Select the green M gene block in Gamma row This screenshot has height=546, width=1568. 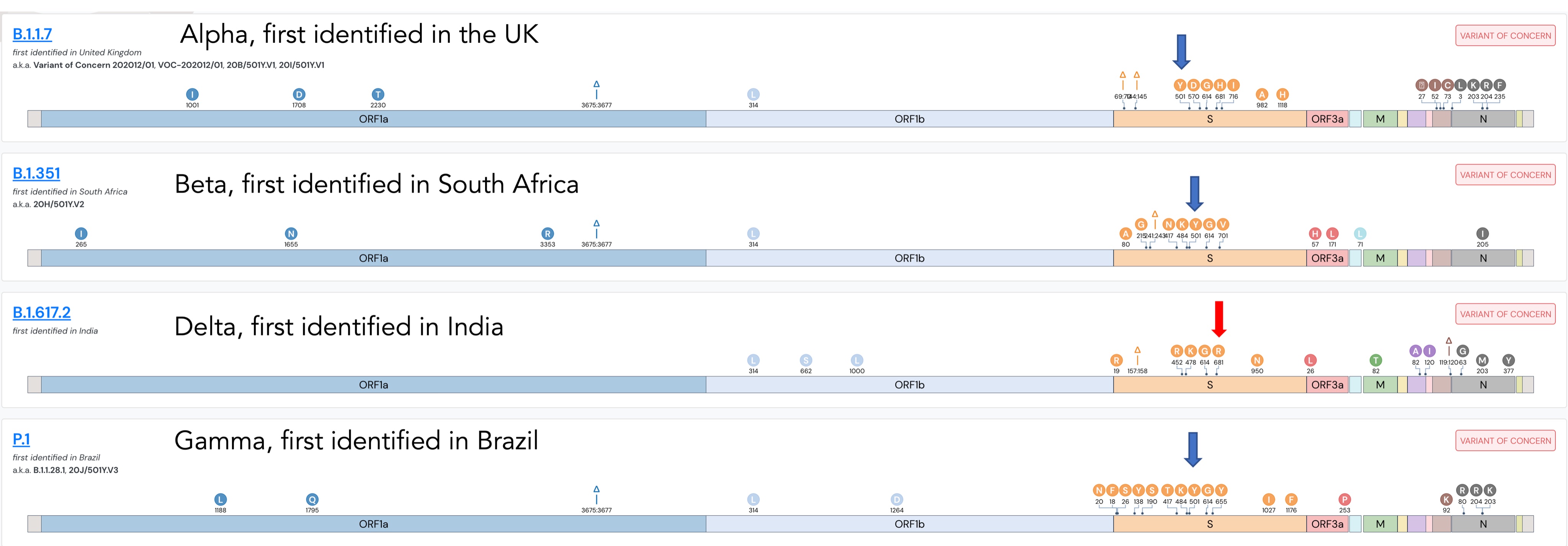[1380, 524]
